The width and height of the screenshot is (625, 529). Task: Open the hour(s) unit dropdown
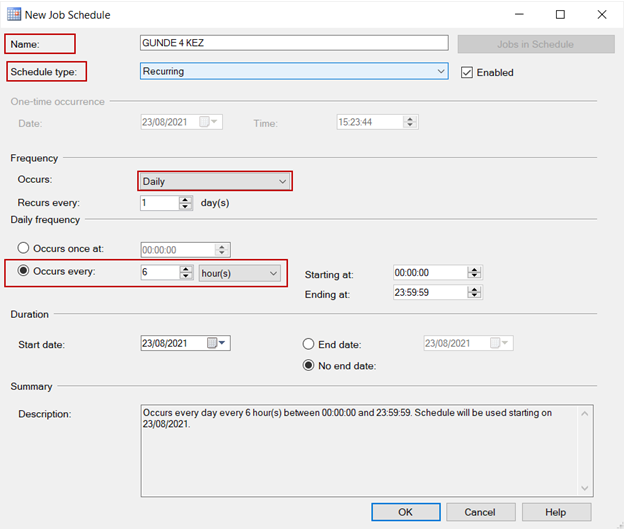[239, 273]
